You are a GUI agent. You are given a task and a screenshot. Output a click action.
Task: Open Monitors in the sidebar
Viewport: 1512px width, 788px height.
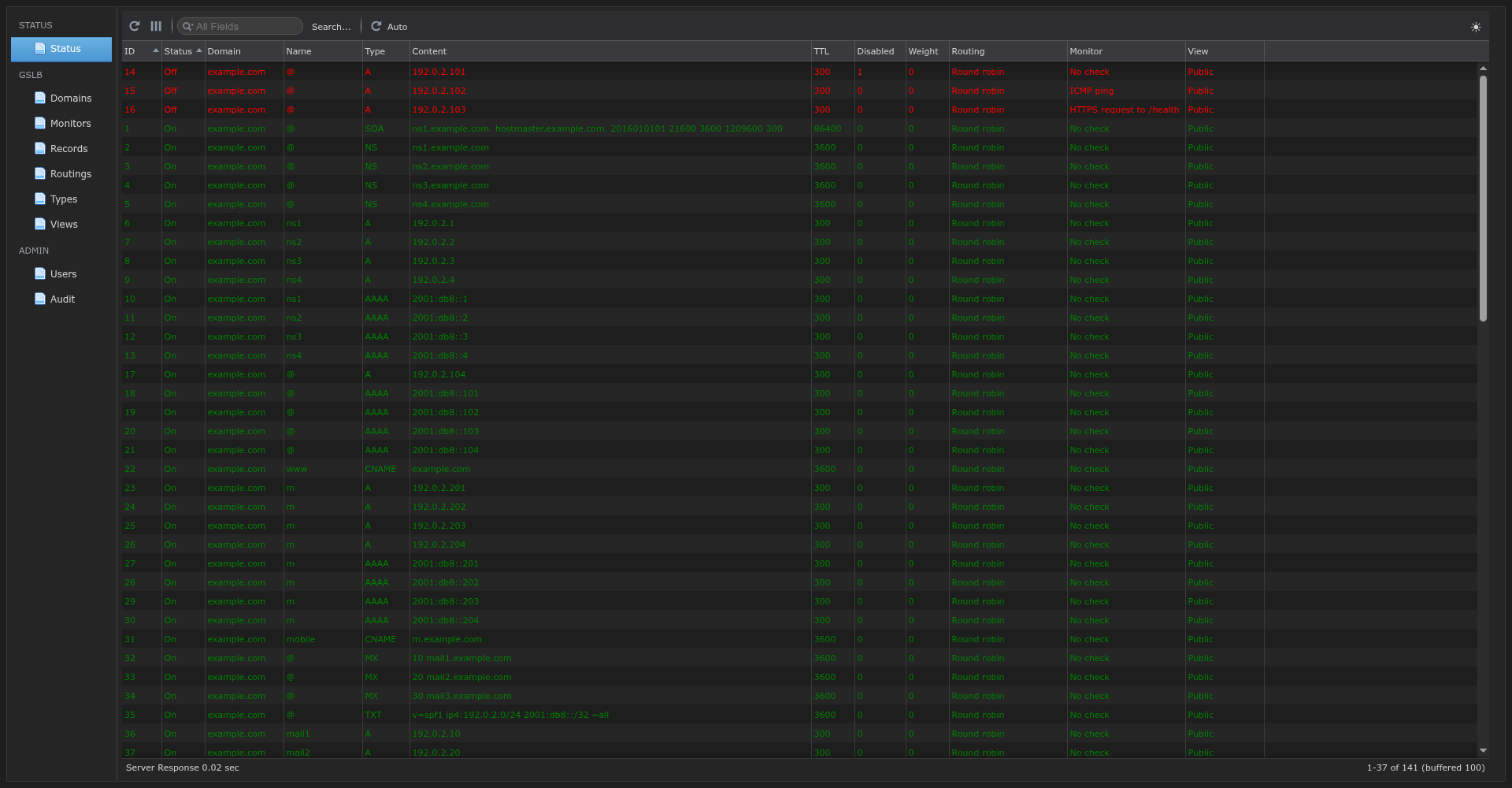61,124
